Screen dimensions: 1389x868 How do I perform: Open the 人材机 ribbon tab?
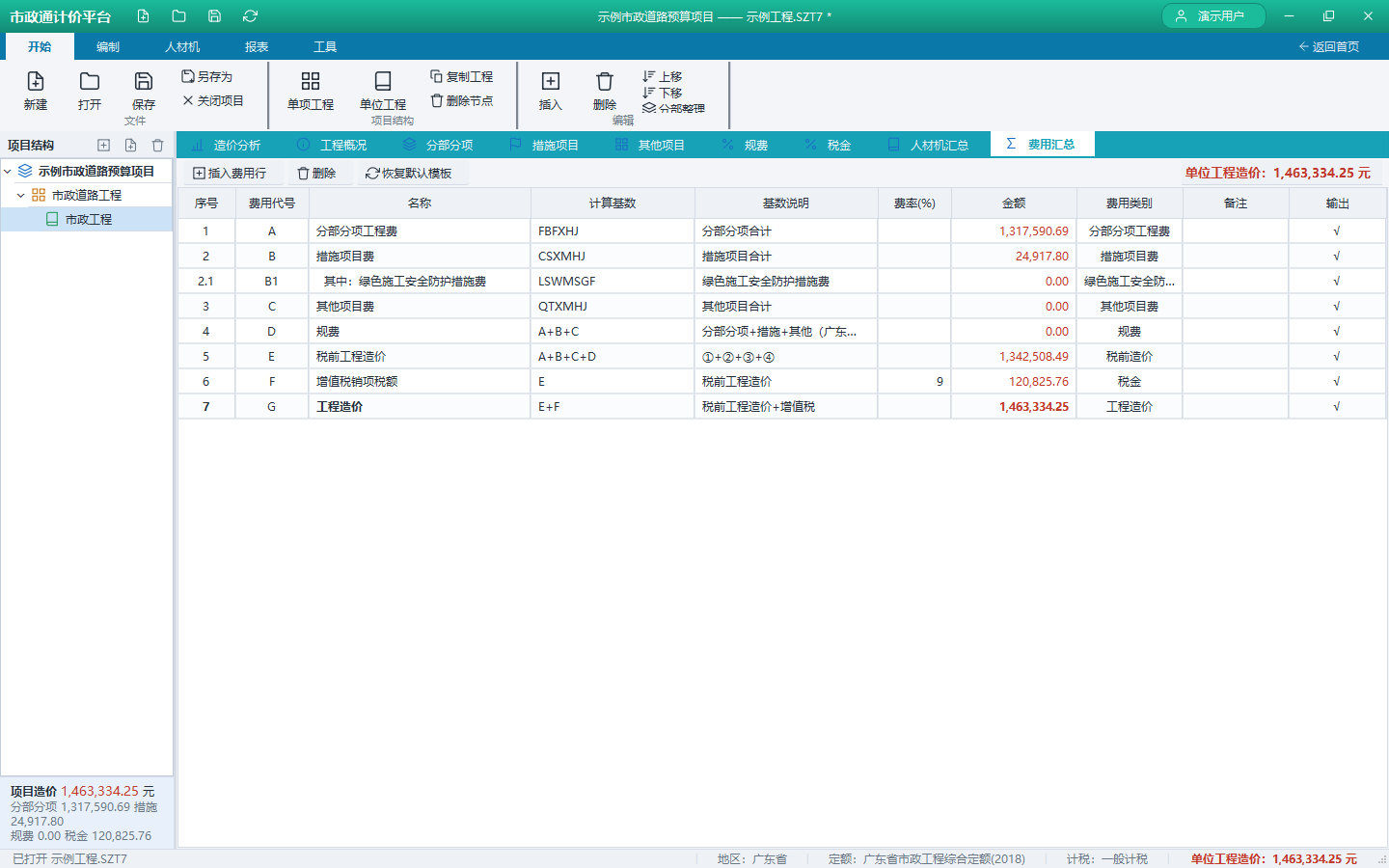pyautogui.click(x=182, y=46)
